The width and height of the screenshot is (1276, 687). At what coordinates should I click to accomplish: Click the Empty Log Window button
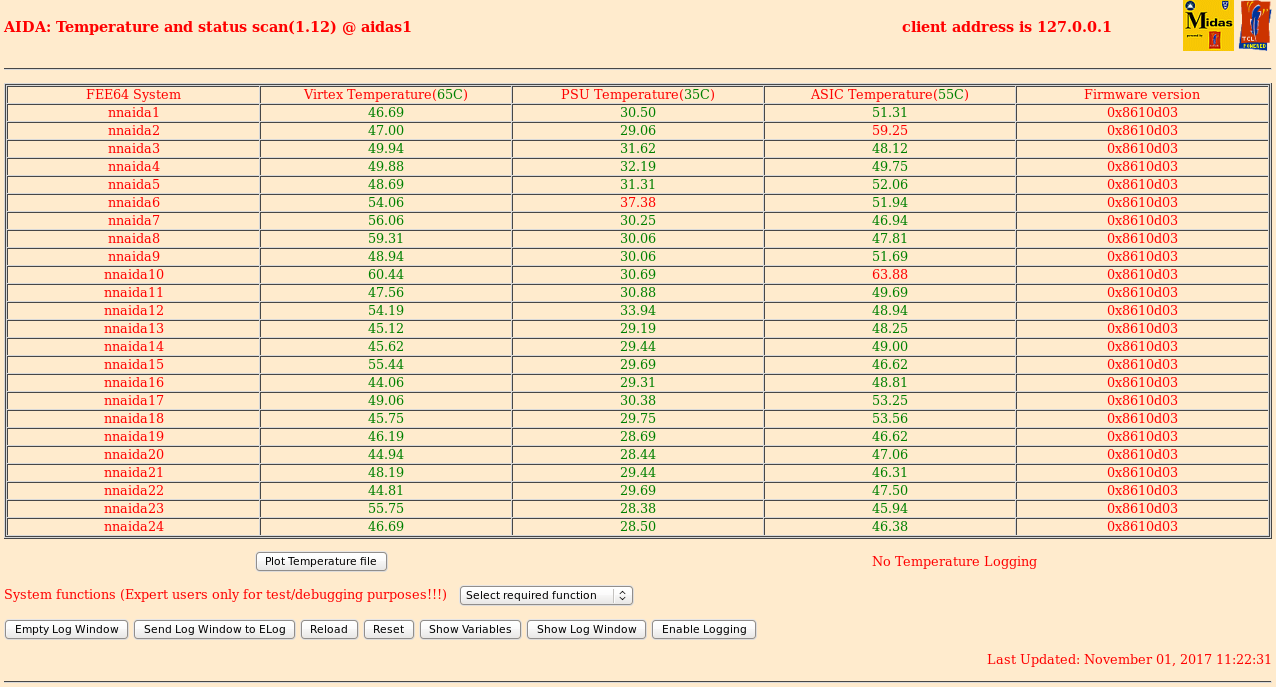click(x=67, y=630)
